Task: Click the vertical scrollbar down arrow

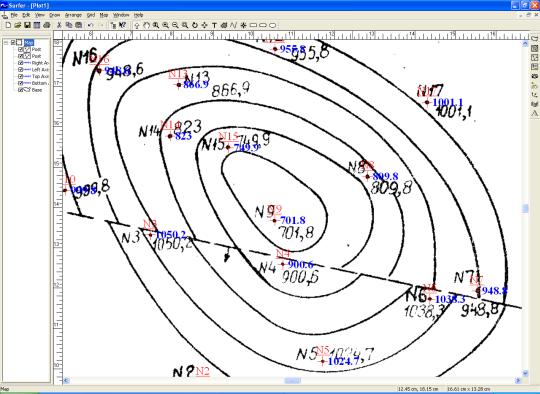Action: [525, 373]
